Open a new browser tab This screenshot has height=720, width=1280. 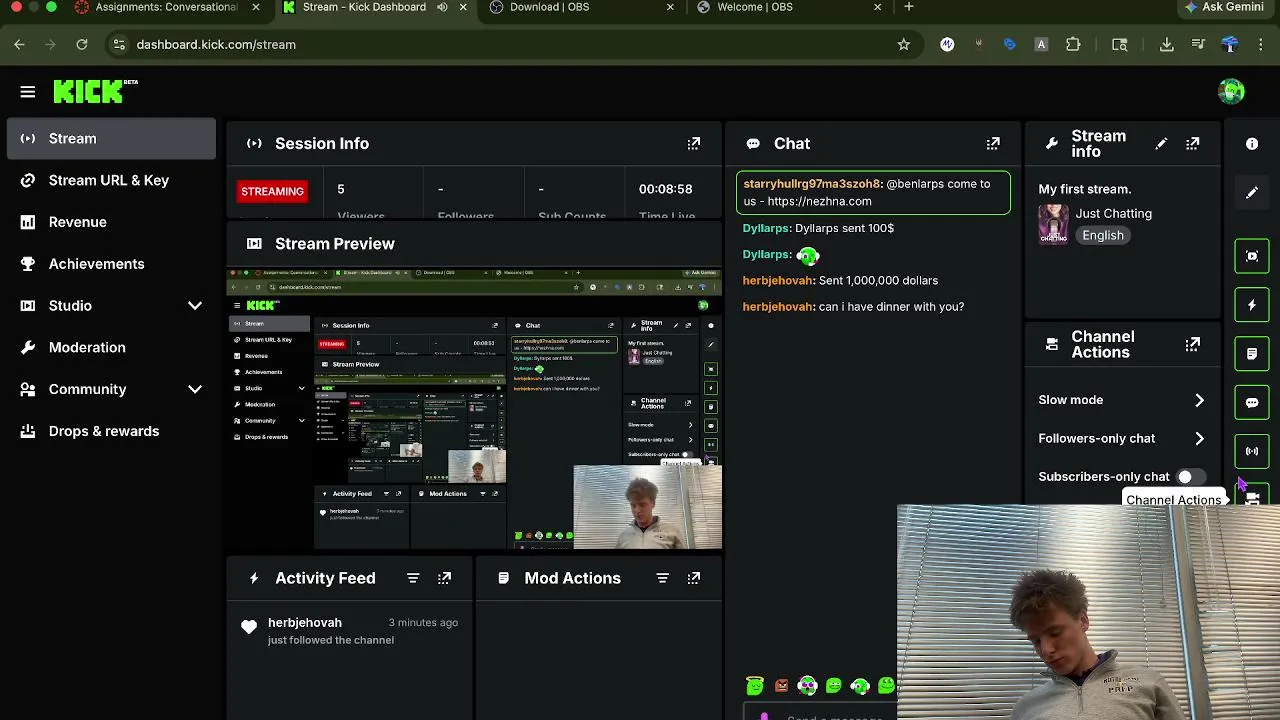click(x=909, y=7)
